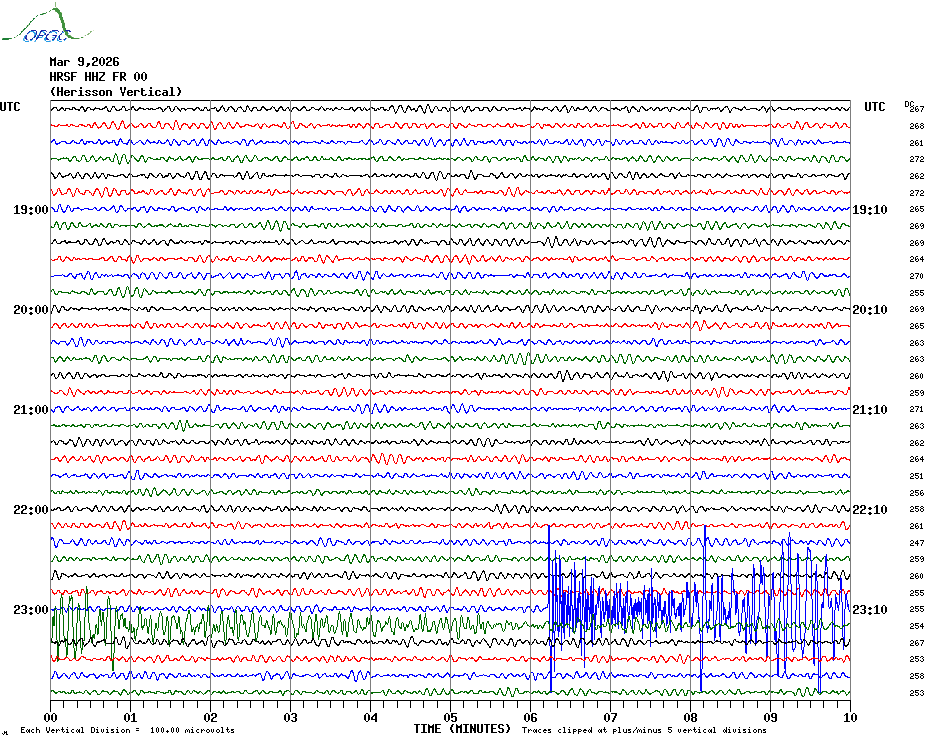Select the HRSF HHZ FR 00 station label

98,77
